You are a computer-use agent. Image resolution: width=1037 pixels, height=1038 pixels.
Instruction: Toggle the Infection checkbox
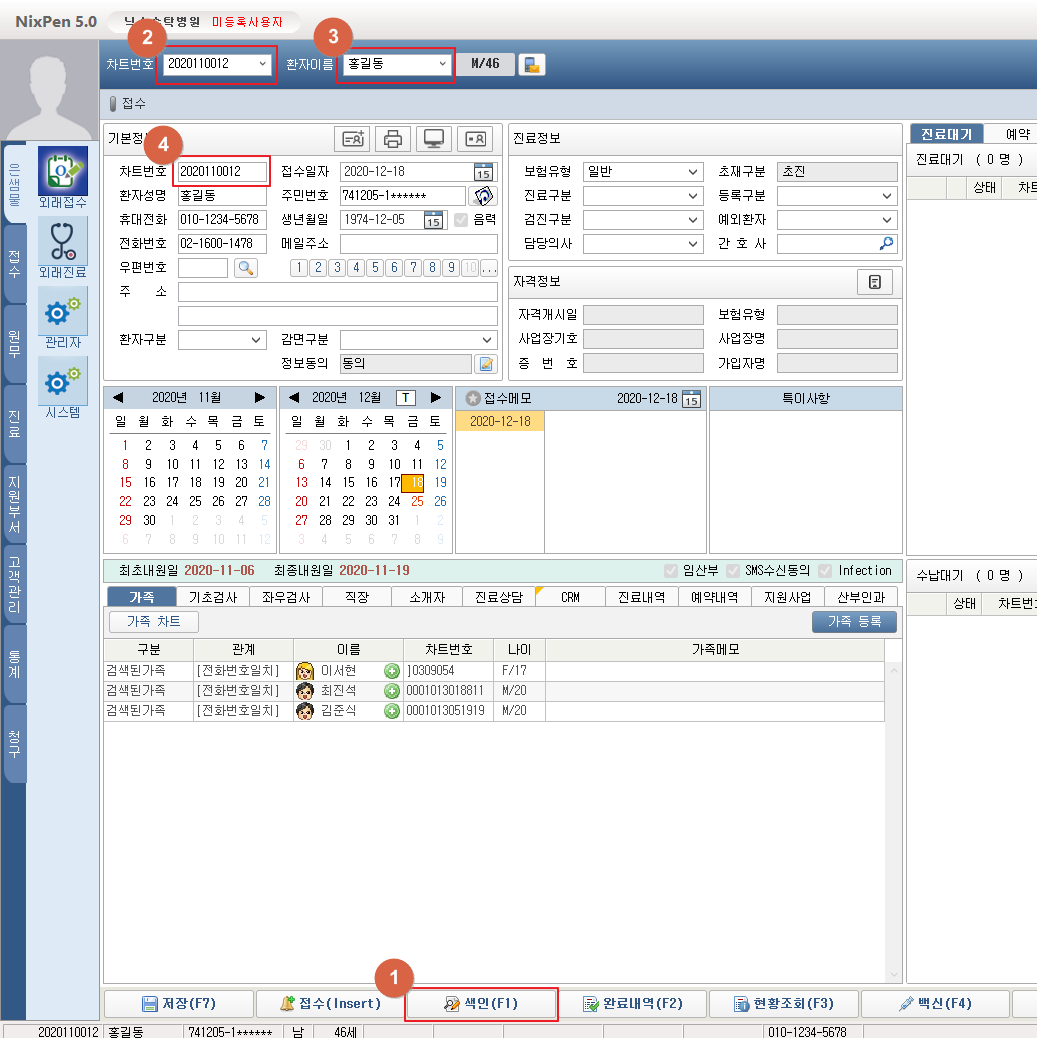pos(826,571)
